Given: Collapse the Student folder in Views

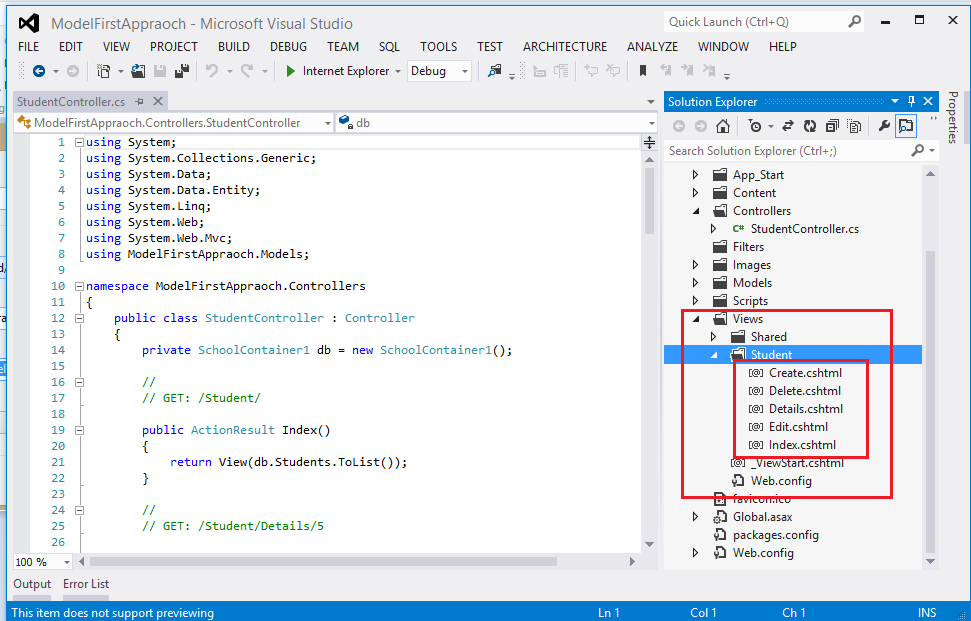Looking at the screenshot, I should pos(714,355).
